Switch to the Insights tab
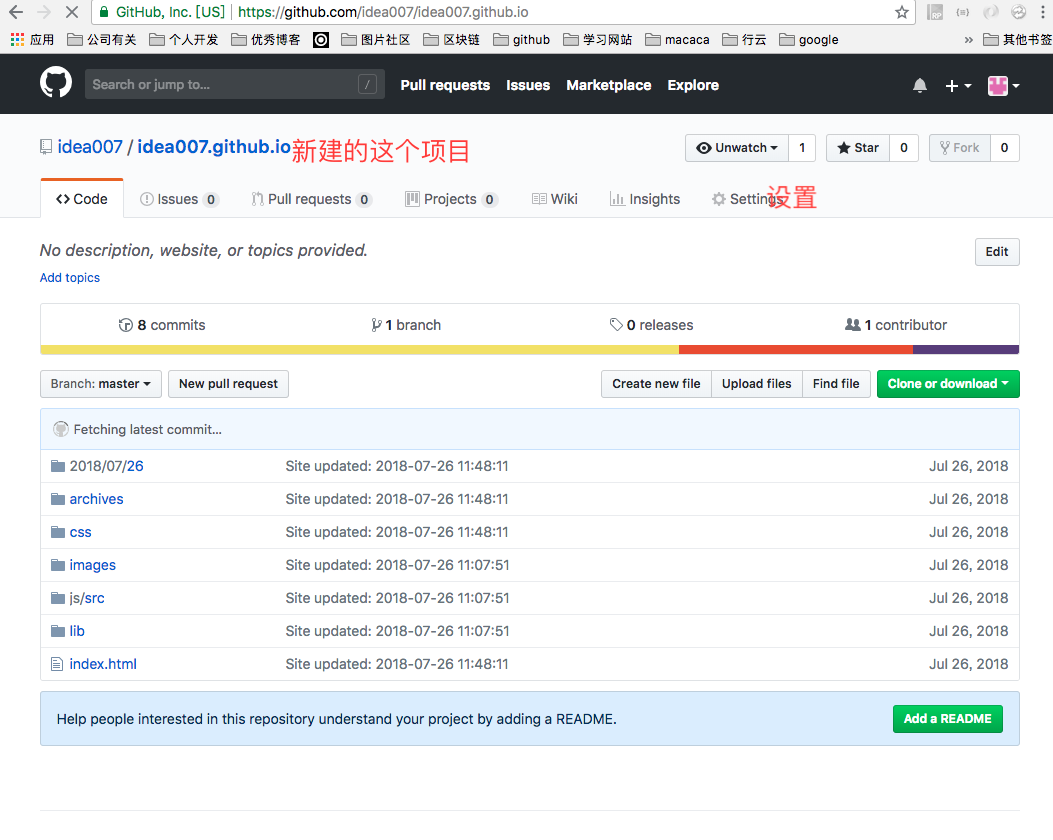The width and height of the screenshot is (1053, 840). click(x=645, y=199)
